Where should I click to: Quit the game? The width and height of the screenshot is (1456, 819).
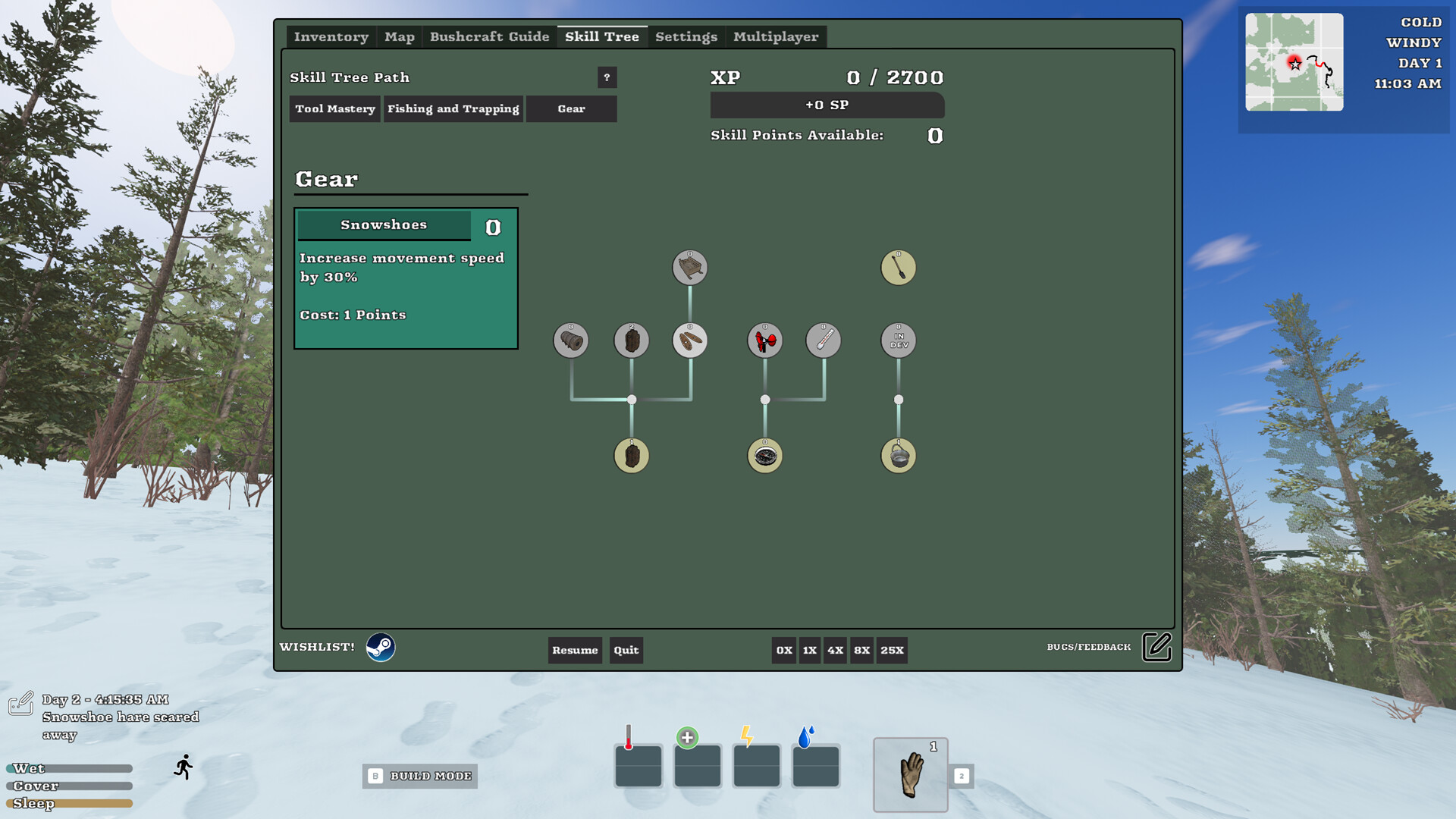[626, 650]
